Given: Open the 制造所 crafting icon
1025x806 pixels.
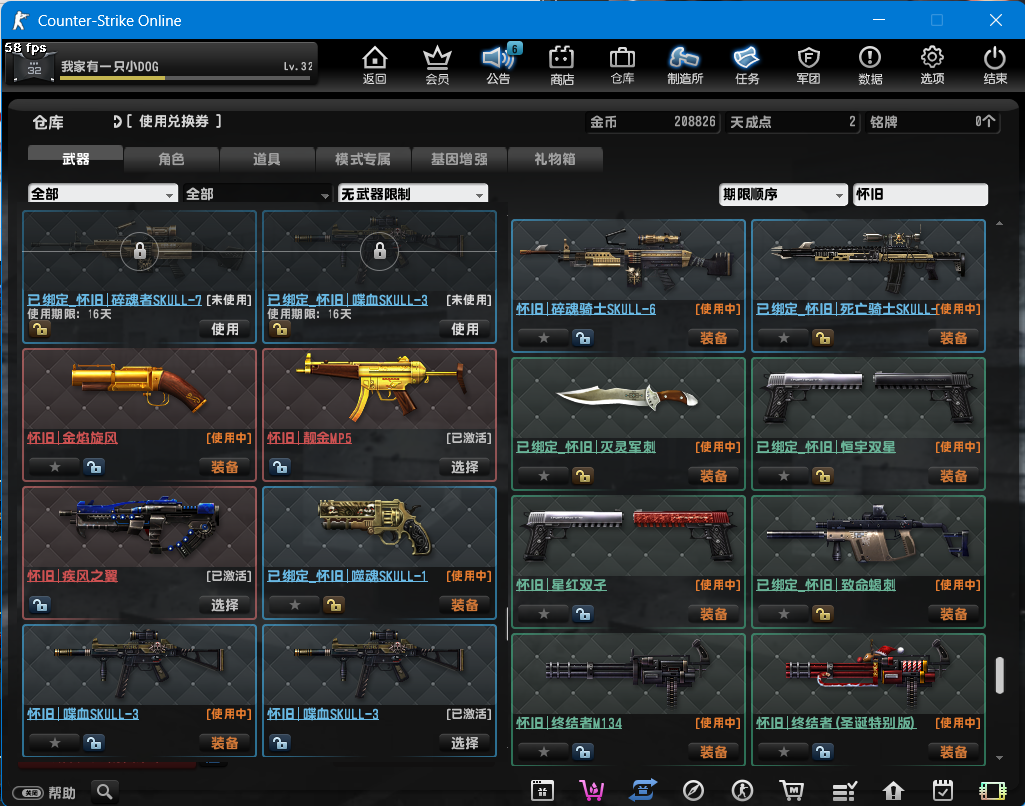Looking at the screenshot, I should pyautogui.click(x=684, y=65).
